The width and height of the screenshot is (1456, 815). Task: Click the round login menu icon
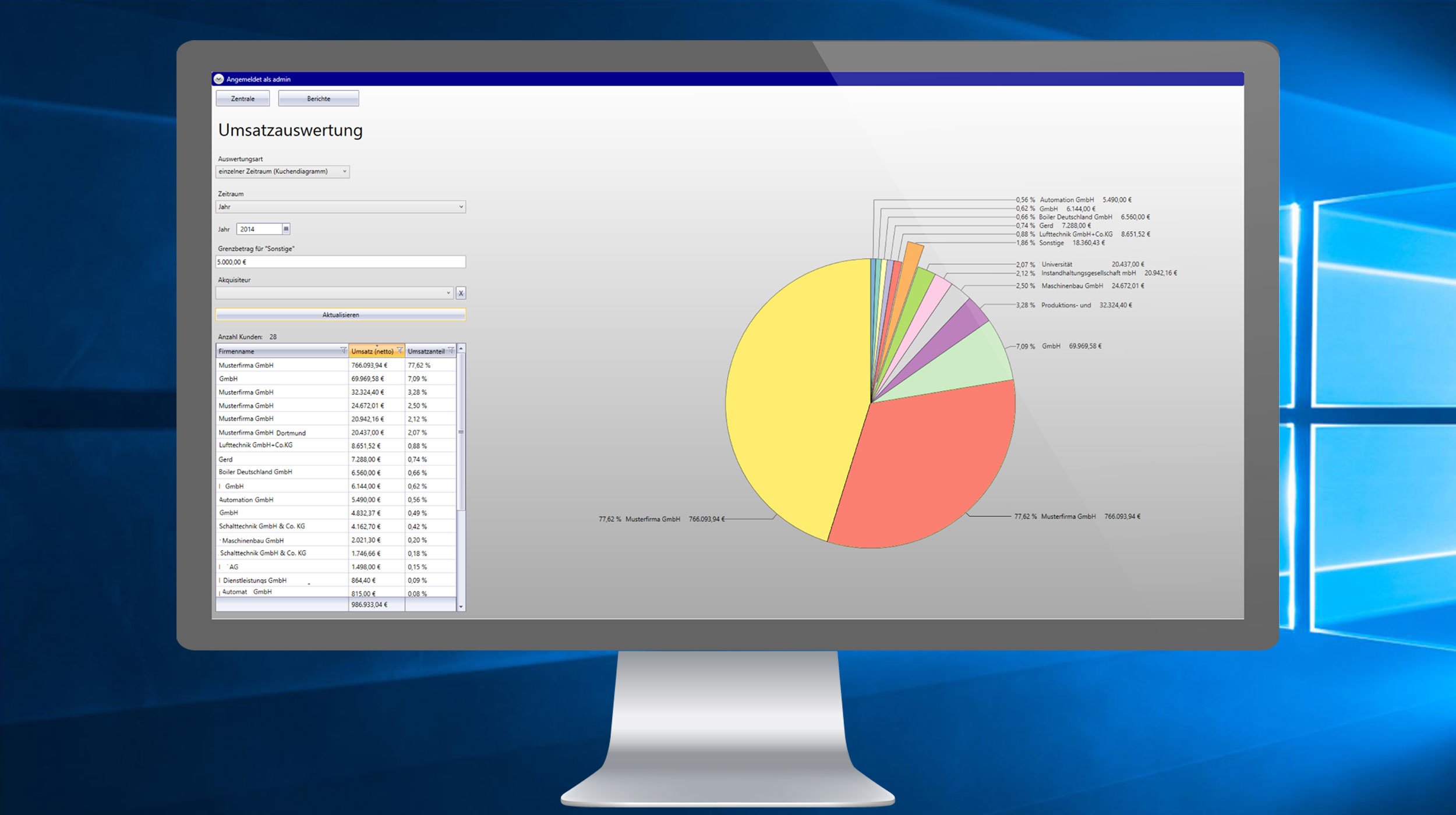[218, 79]
